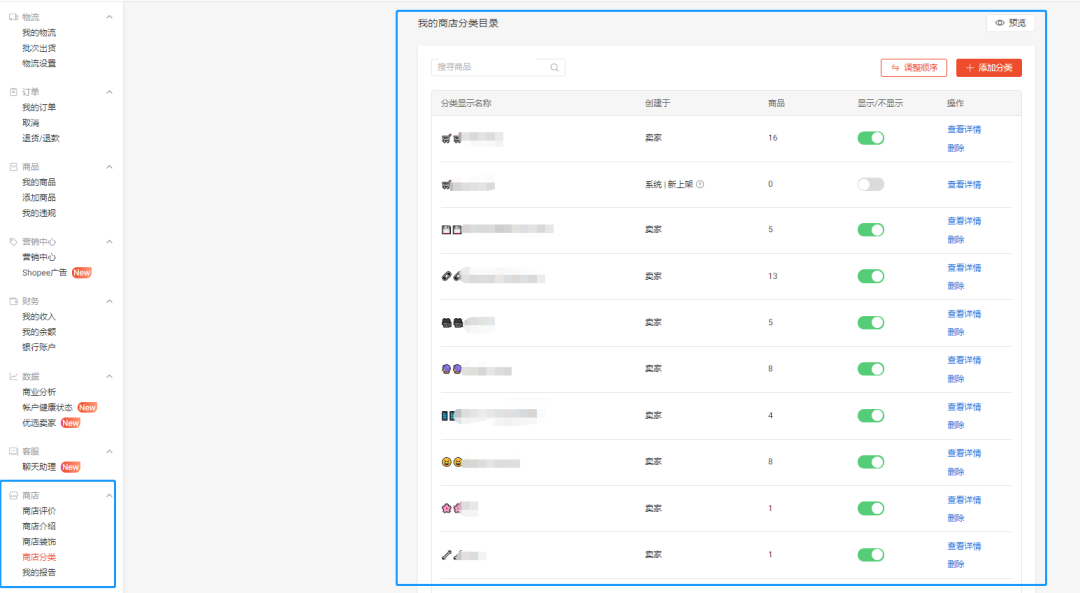Screen dimensions: 1080x593
Task: Disable the toggle for the 13-product category
Action: point(870,276)
